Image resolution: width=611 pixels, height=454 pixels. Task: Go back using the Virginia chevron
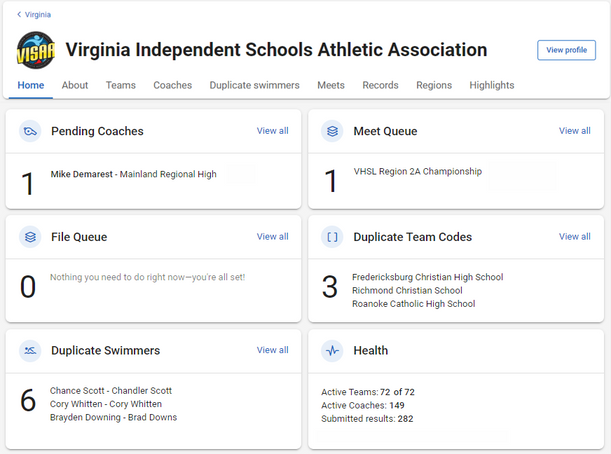[x=19, y=14]
